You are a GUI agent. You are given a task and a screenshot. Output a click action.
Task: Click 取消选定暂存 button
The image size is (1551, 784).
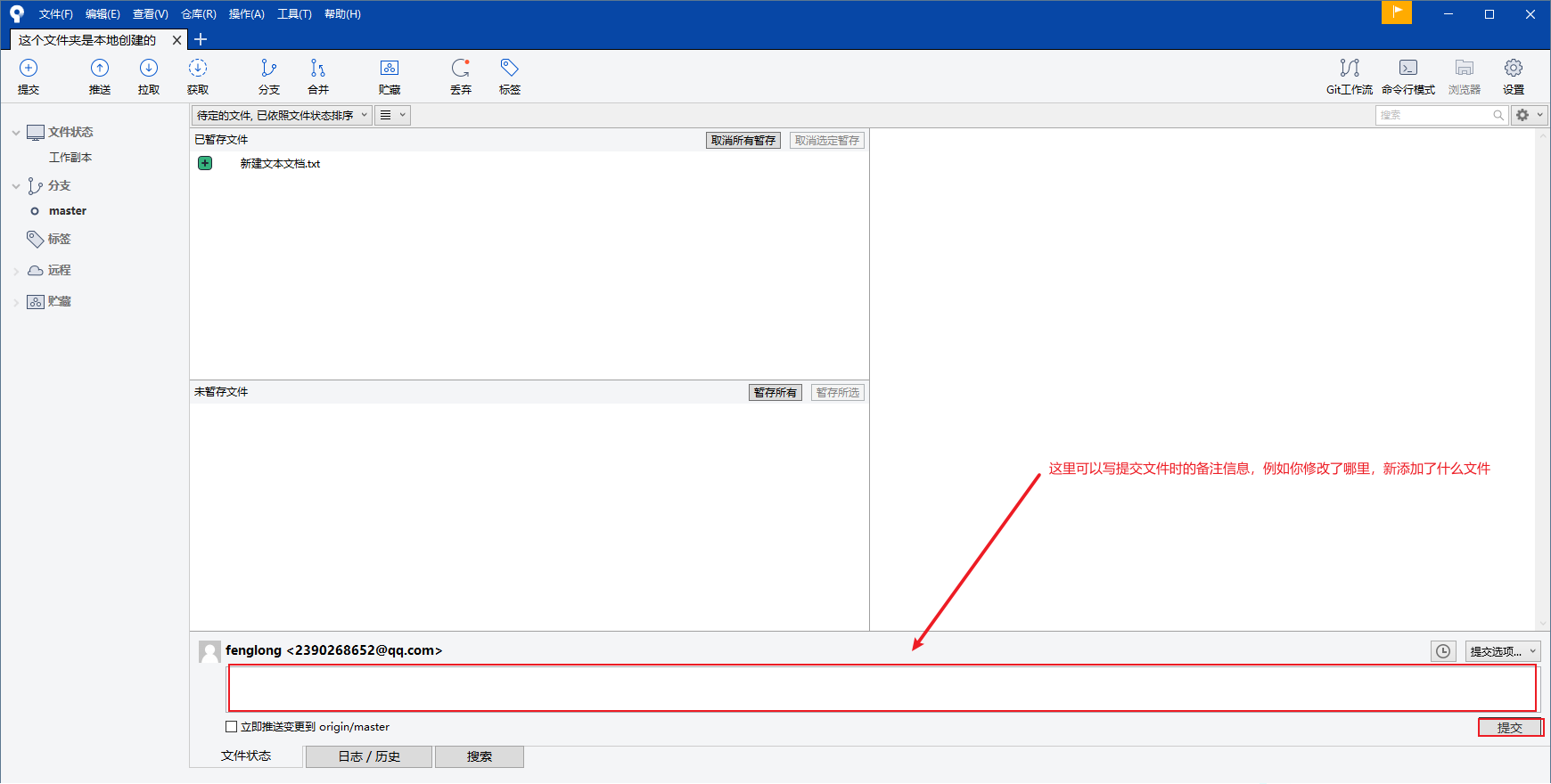(827, 141)
